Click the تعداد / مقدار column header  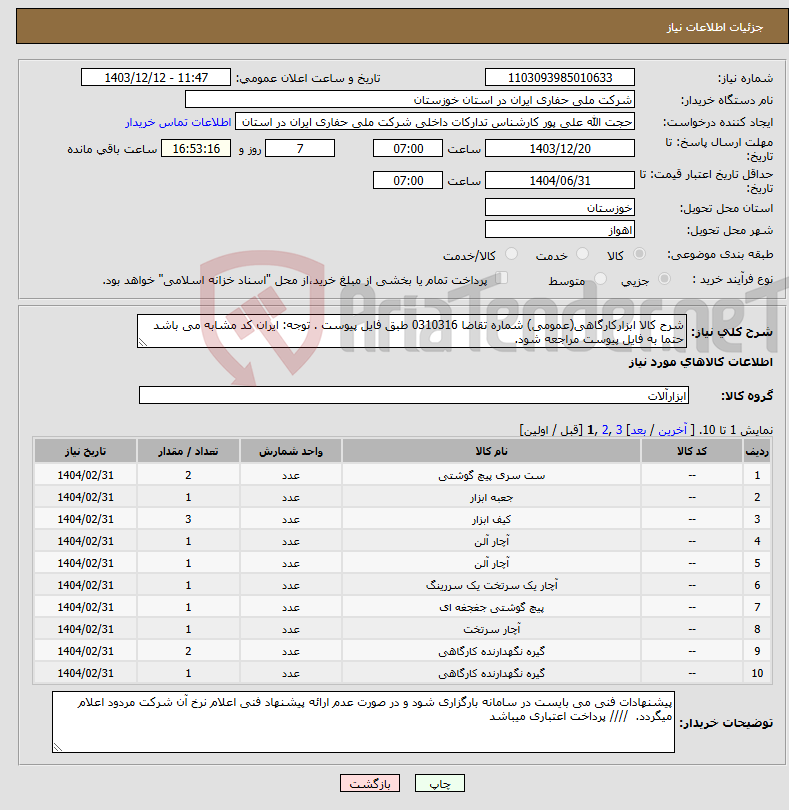click(x=188, y=451)
